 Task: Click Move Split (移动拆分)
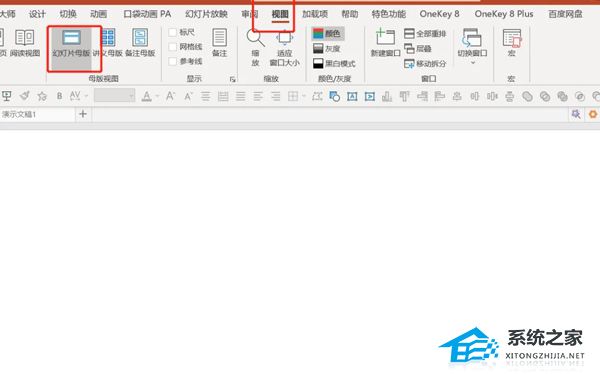coord(425,64)
